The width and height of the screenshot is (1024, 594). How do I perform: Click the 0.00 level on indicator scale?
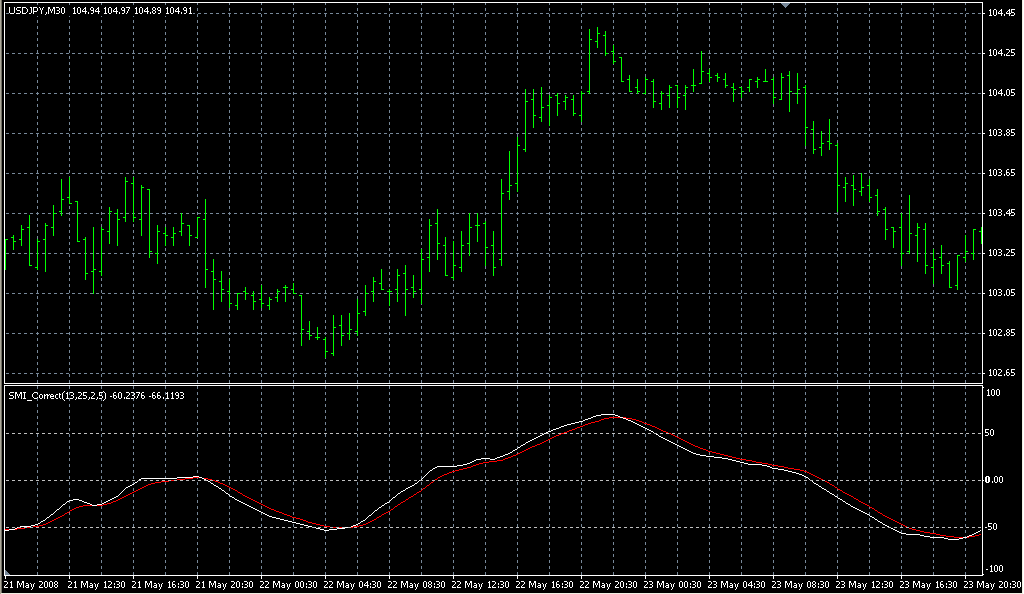click(996, 480)
